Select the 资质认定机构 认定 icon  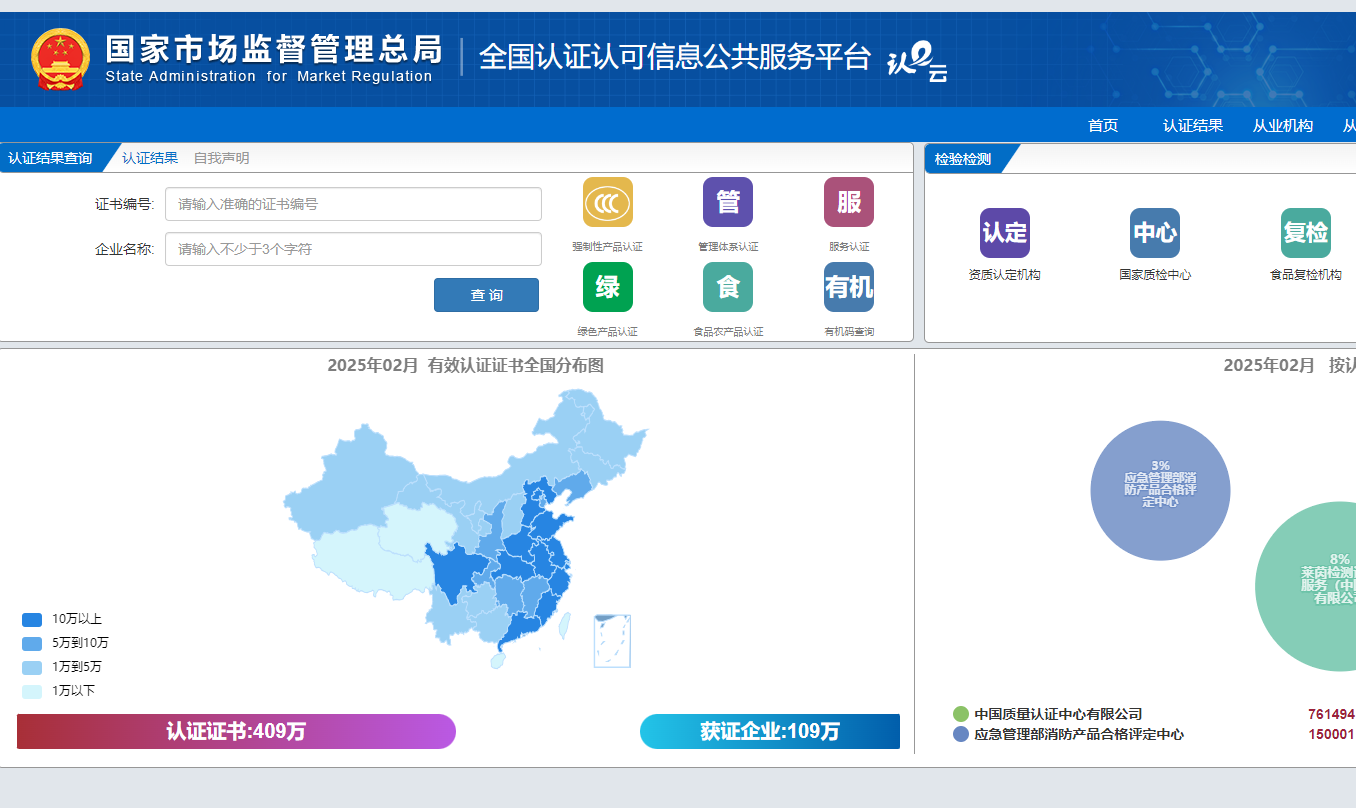pos(1005,232)
